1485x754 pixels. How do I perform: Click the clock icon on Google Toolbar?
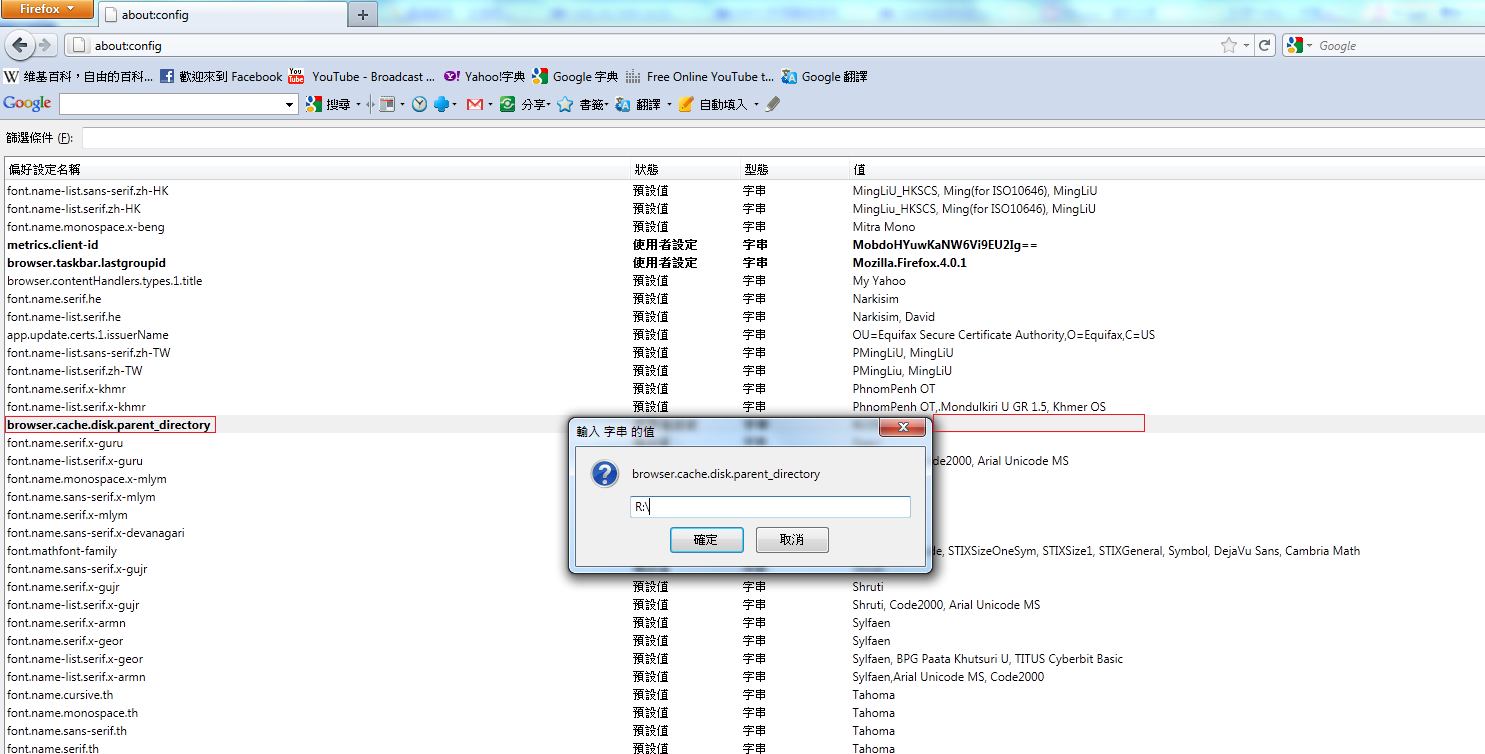point(419,103)
